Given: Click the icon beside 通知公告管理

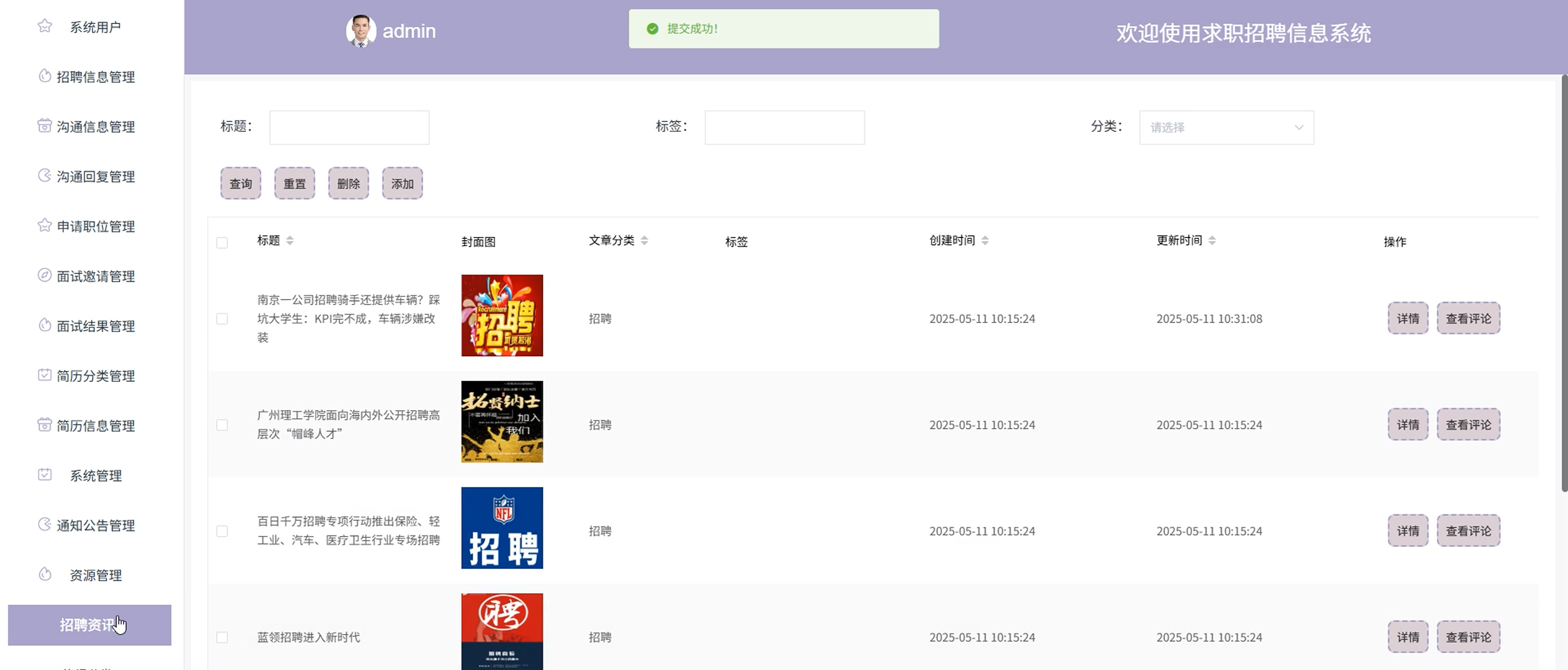Looking at the screenshot, I should tap(45, 525).
